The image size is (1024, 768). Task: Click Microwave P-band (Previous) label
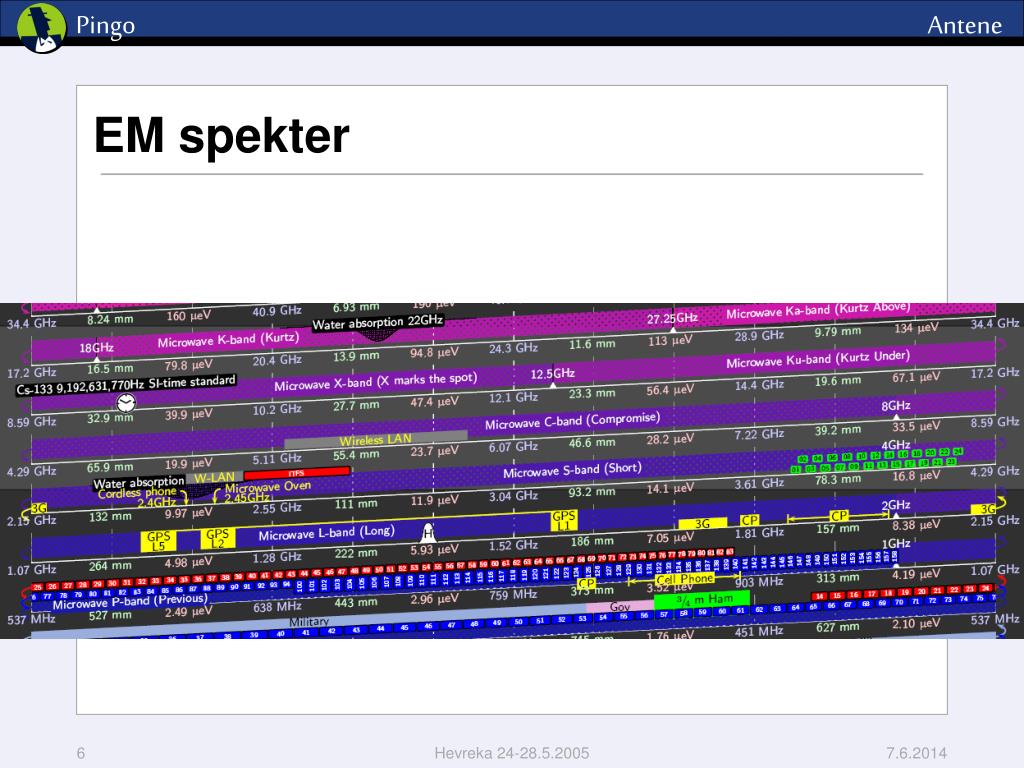click(130, 601)
